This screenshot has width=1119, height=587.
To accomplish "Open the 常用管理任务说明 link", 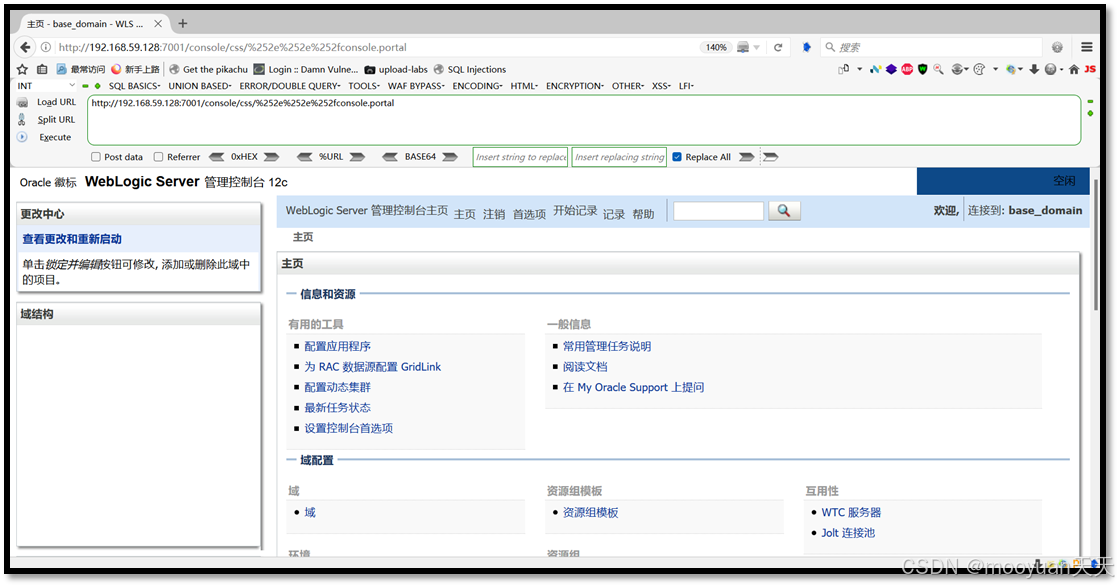I will tap(607, 346).
